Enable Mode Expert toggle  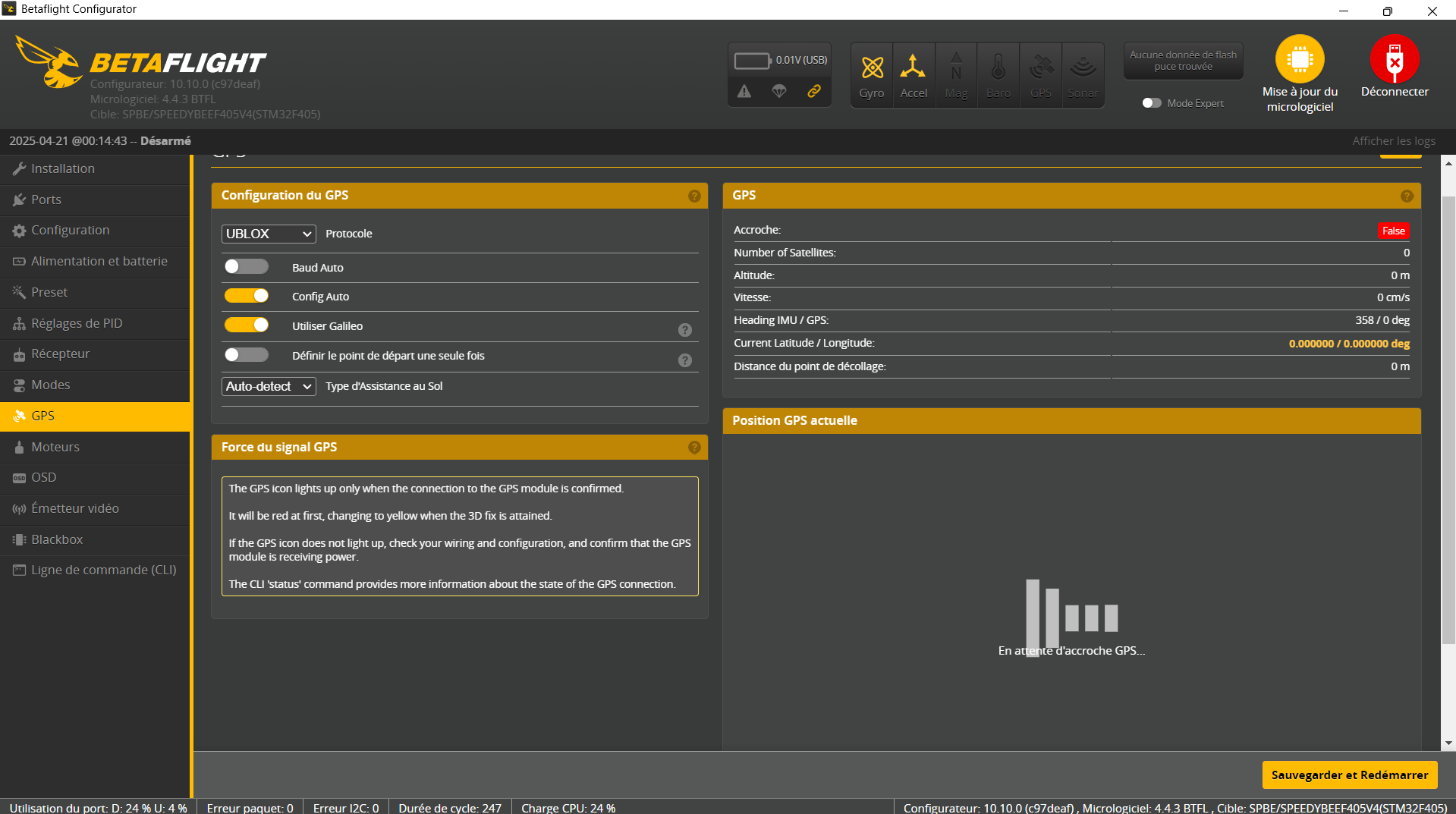tap(1151, 103)
